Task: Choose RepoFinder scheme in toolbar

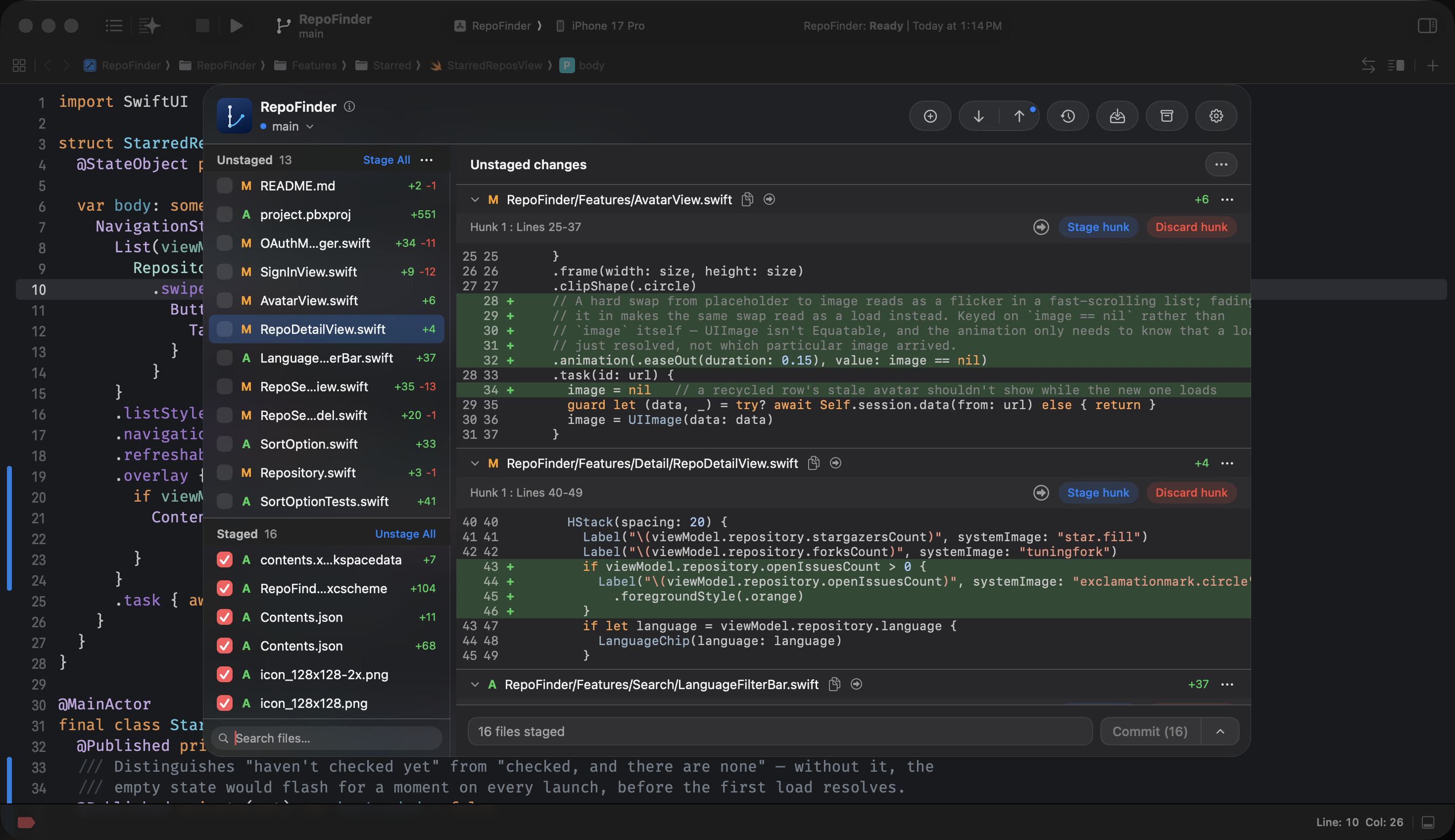Action: (493, 25)
